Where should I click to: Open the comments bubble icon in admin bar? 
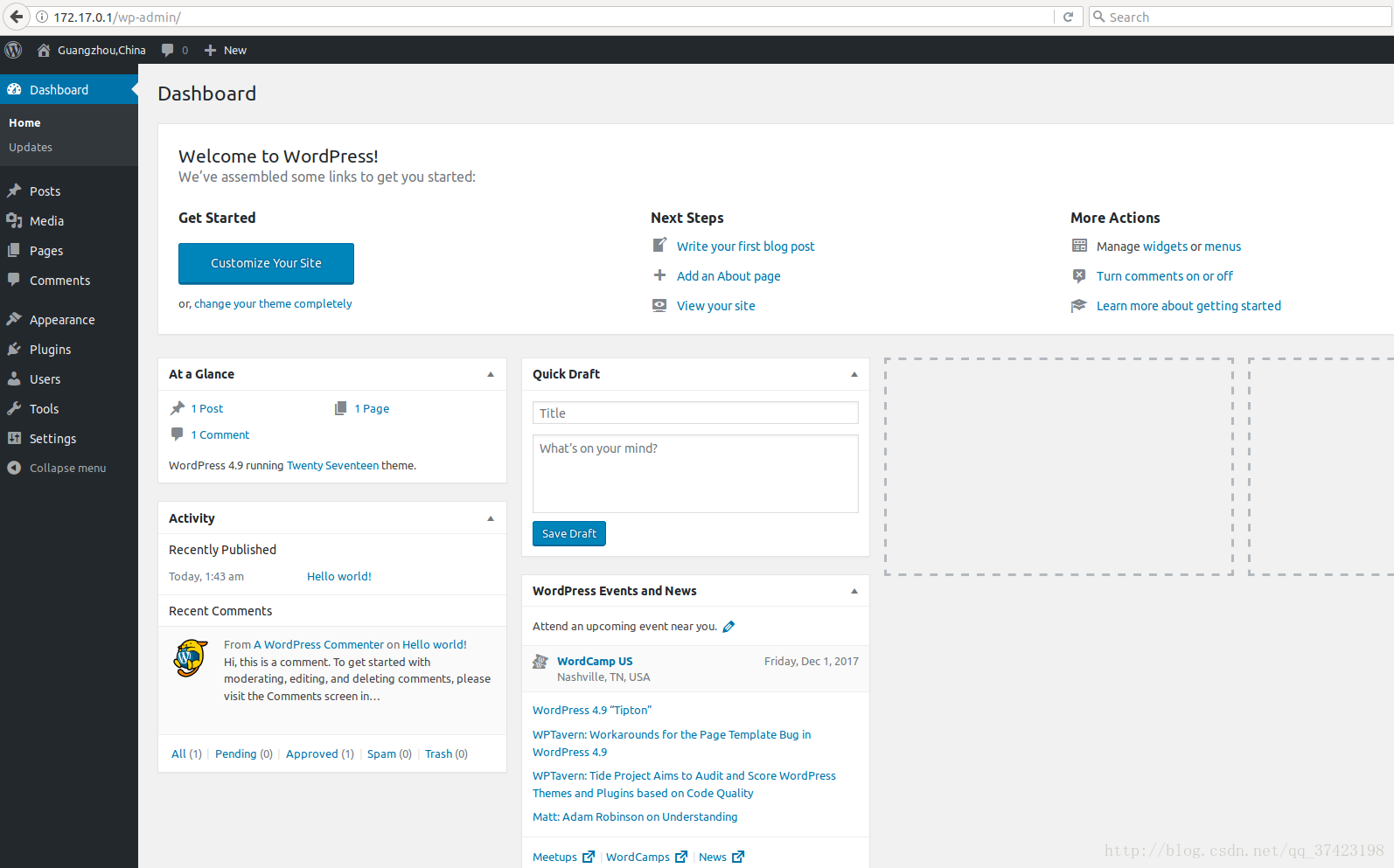pos(168,50)
